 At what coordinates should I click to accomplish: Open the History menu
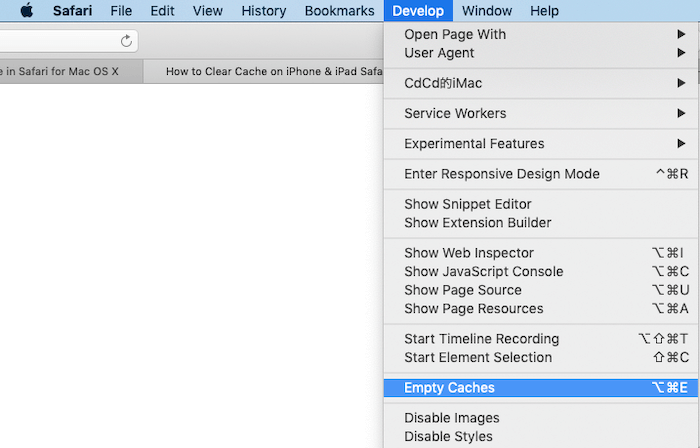pos(263,11)
